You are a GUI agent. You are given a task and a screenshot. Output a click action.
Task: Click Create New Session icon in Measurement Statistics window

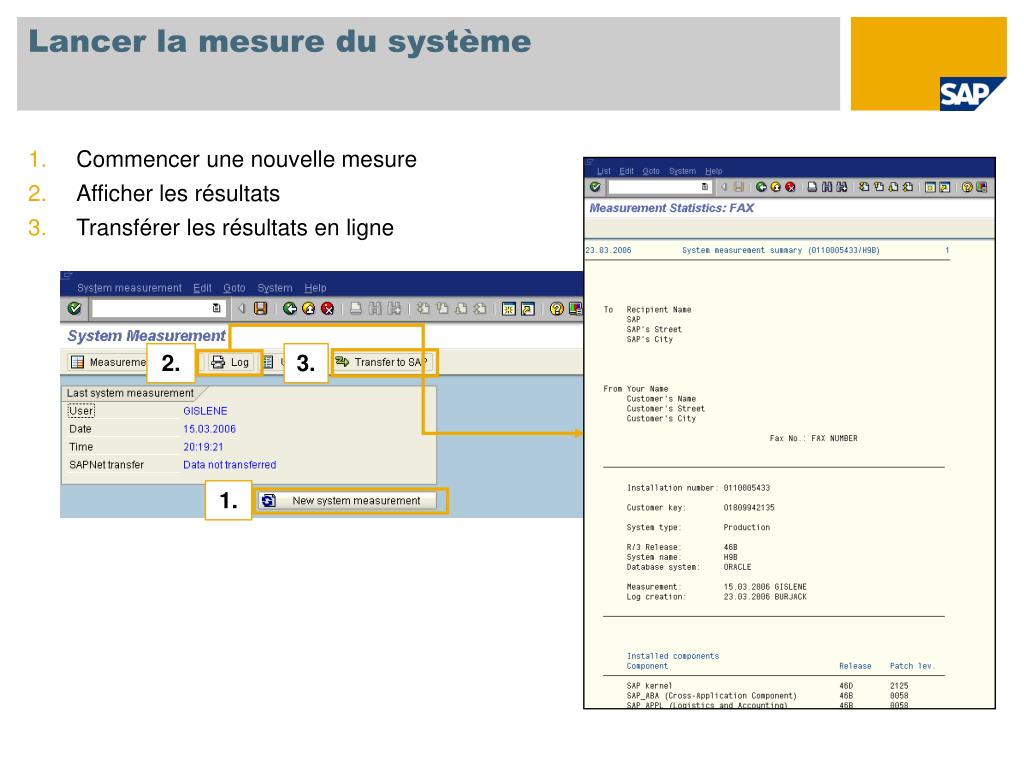pyautogui.click(x=930, y=187)
